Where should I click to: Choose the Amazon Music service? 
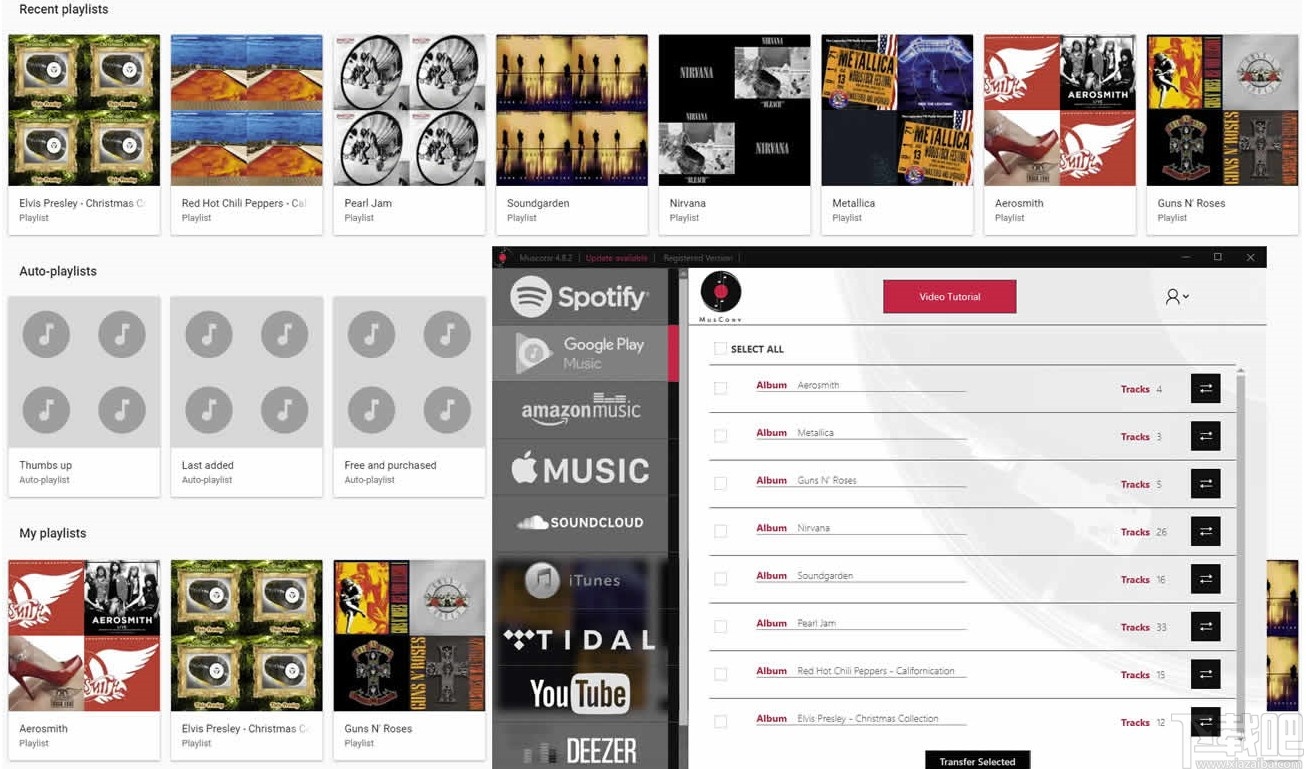click(x=580, y=410)
